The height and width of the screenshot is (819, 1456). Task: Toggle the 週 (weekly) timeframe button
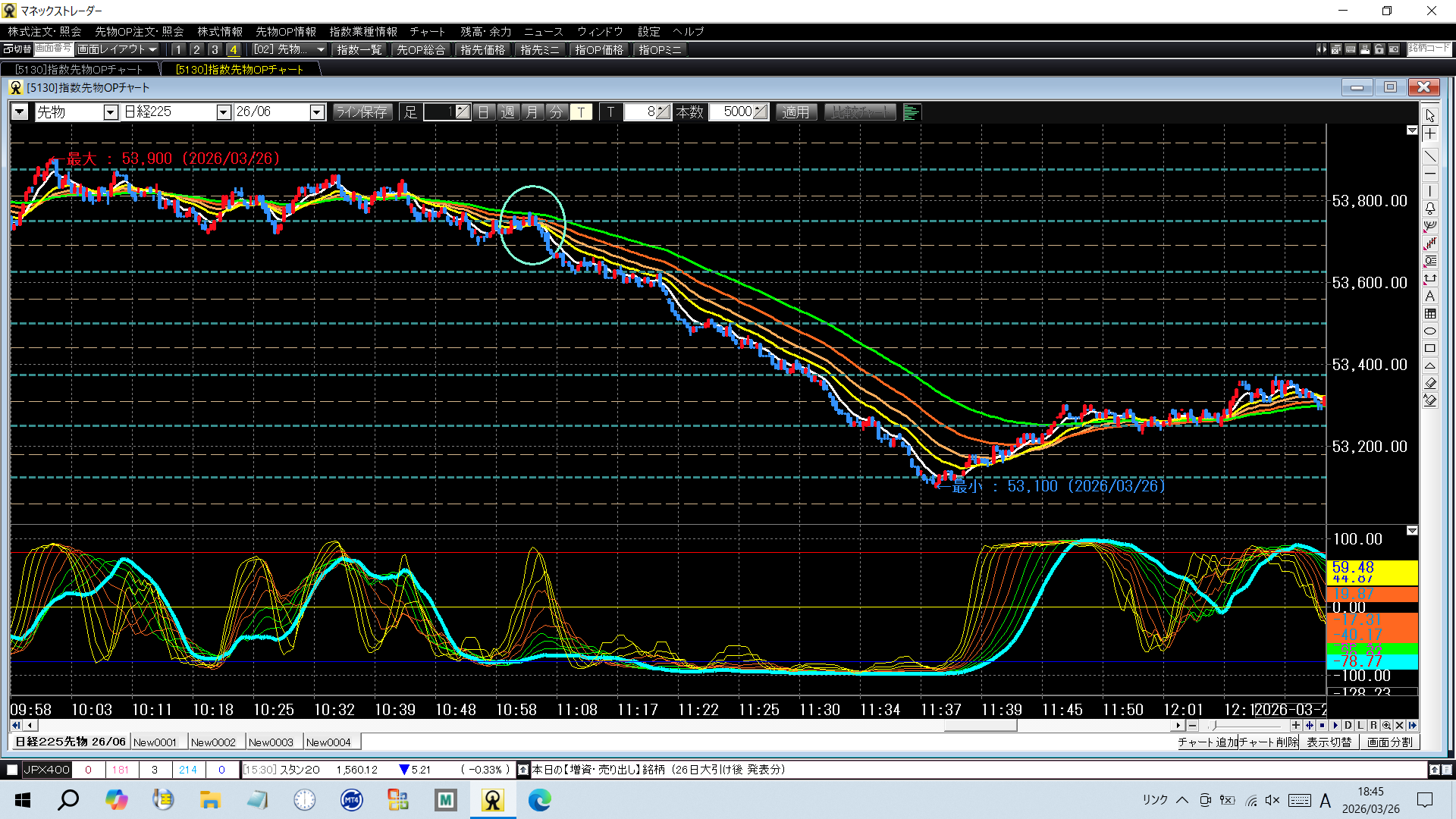click(508, 112)
